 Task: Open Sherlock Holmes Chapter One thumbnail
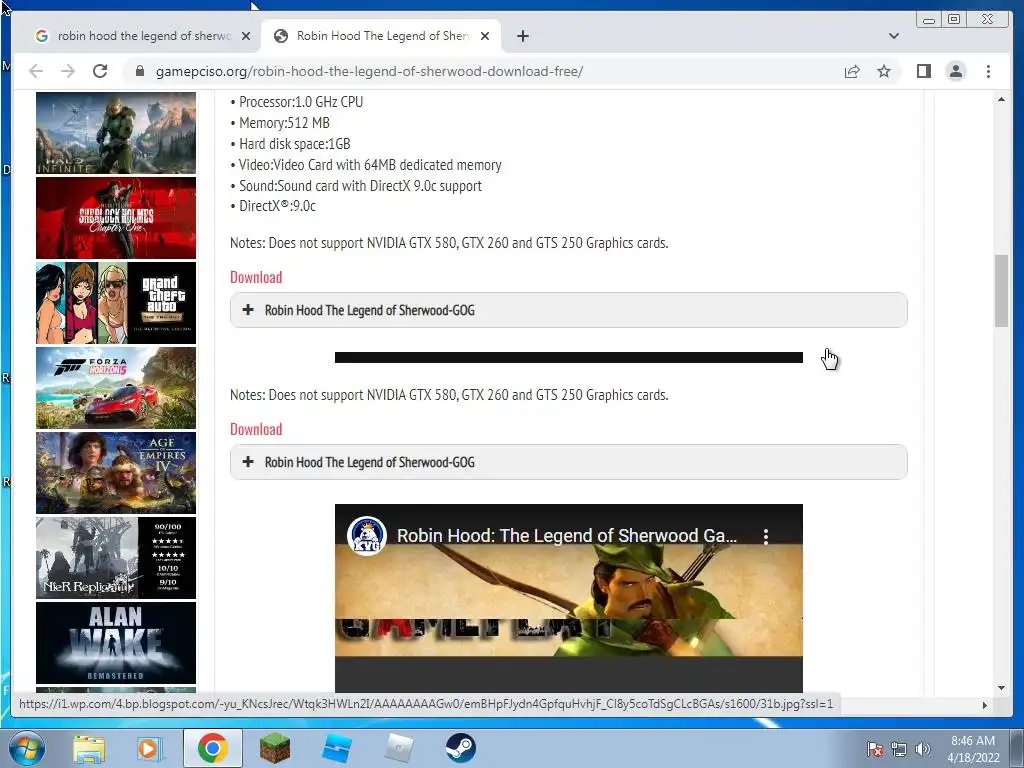coord(116,217)
